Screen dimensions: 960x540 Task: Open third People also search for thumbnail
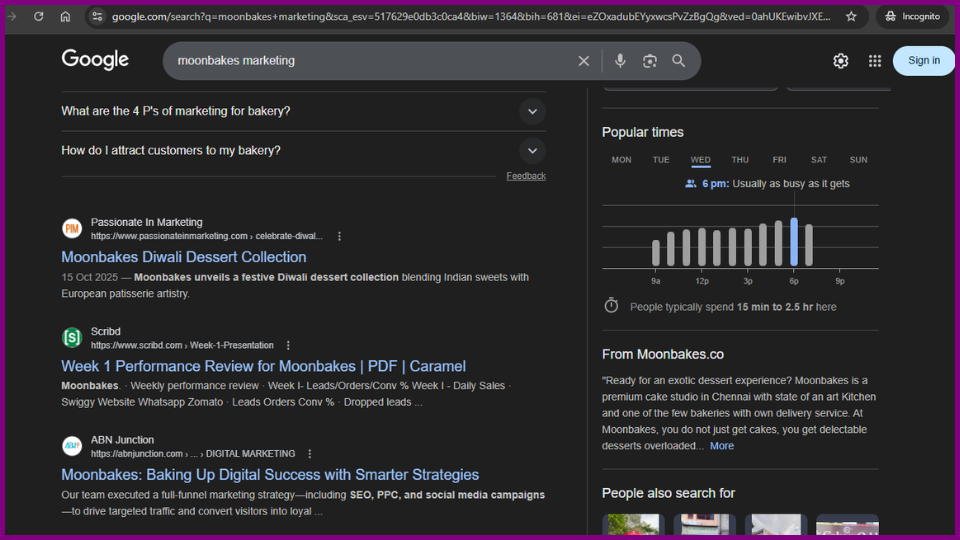776,525
